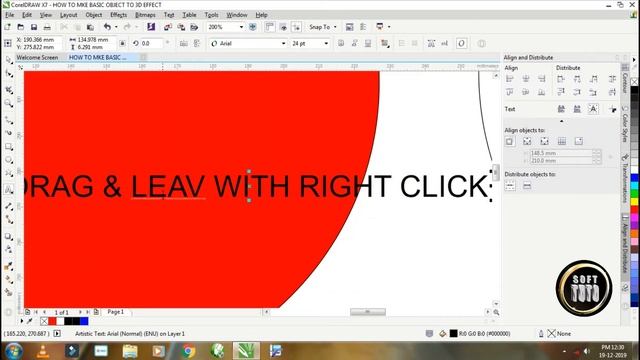
Task: Toggle italic text formatting
Action: (354, 43)
